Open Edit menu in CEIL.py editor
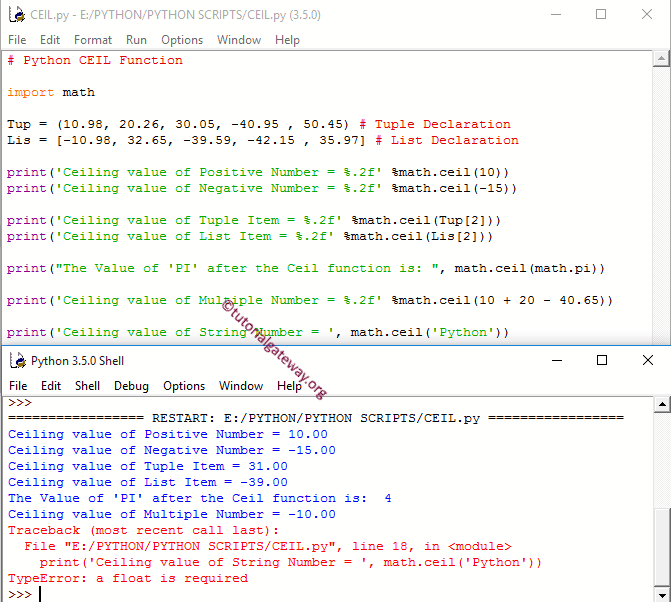The height and width of the screenshot is (602, 671). (x=50, y=40)
